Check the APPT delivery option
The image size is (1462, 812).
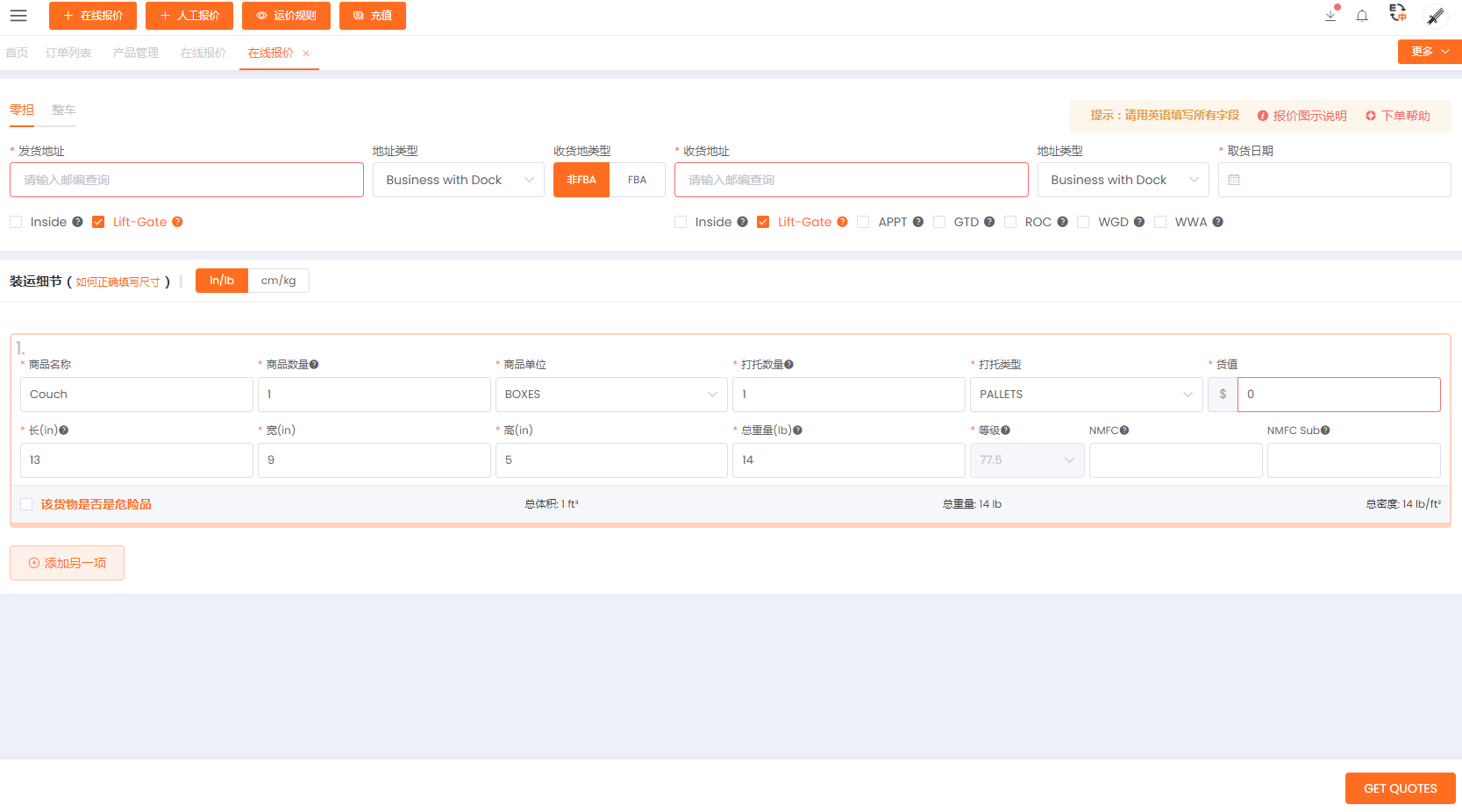863,222
